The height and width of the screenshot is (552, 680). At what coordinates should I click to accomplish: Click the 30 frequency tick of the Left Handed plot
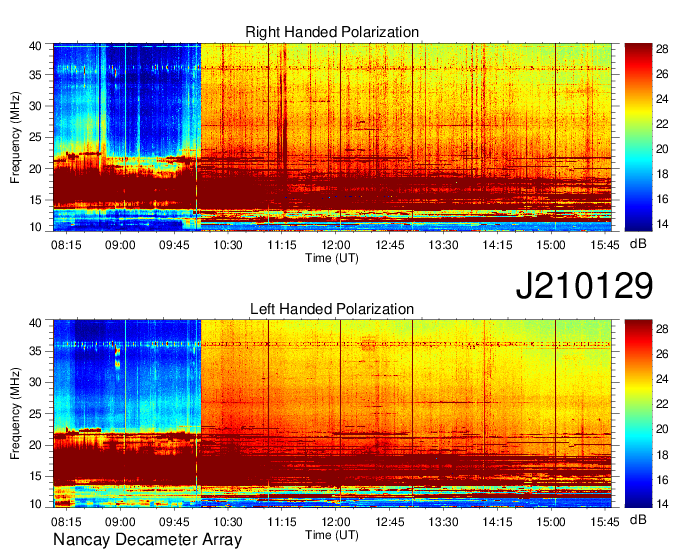coord(36,382)
